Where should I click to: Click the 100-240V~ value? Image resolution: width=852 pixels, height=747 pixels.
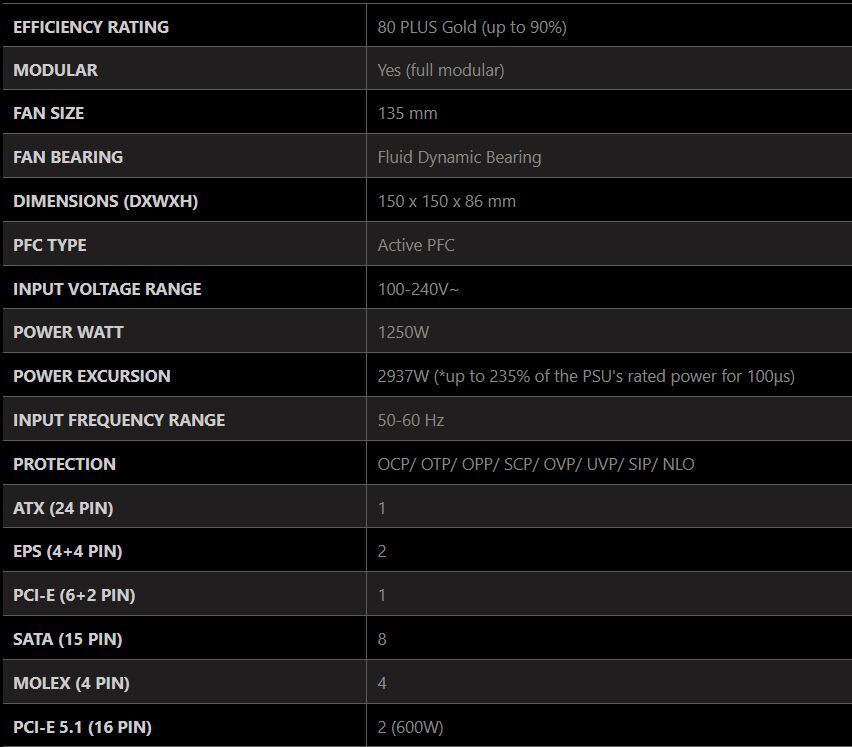pos(419,289)
